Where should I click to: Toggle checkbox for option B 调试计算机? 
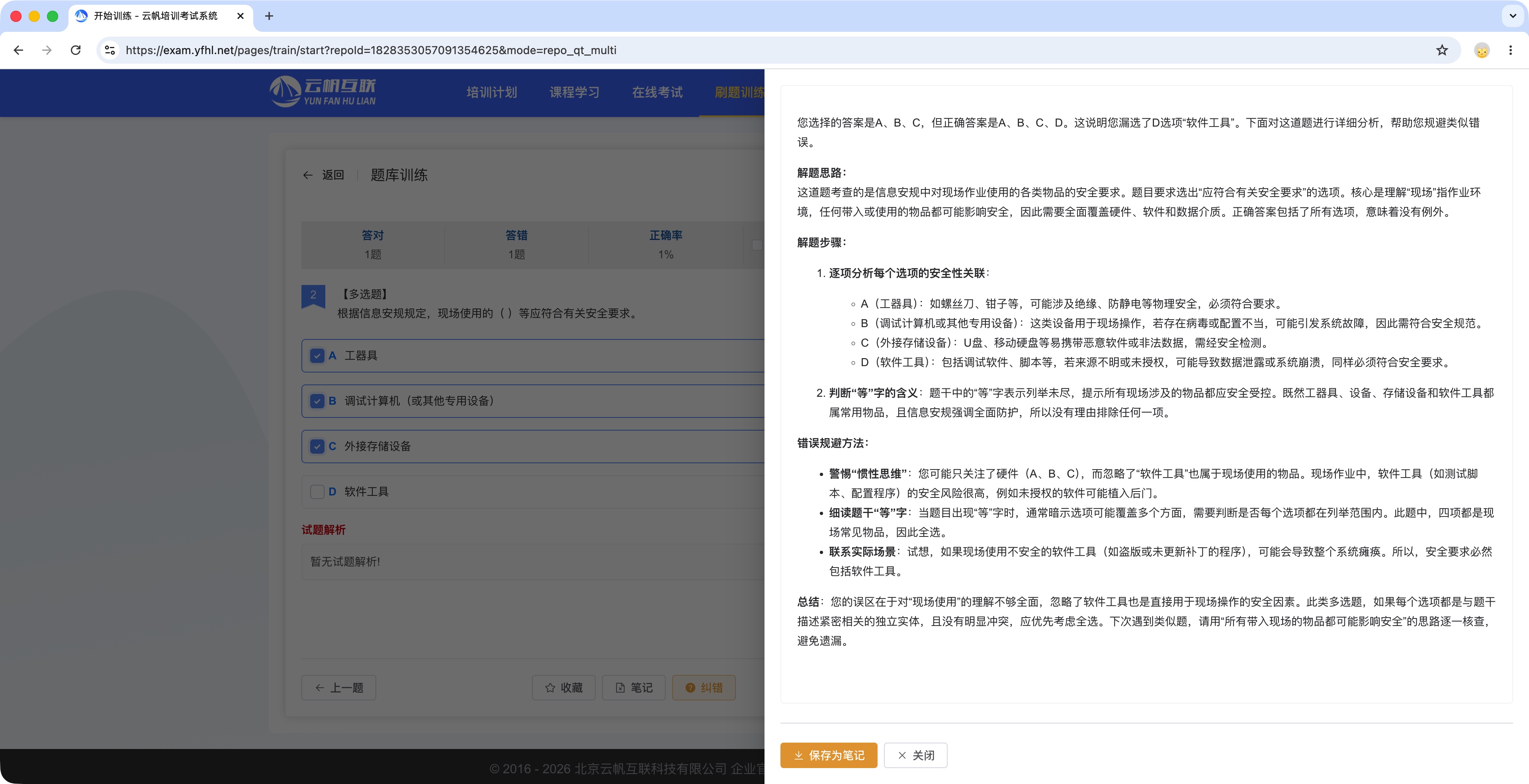point(317,401)
